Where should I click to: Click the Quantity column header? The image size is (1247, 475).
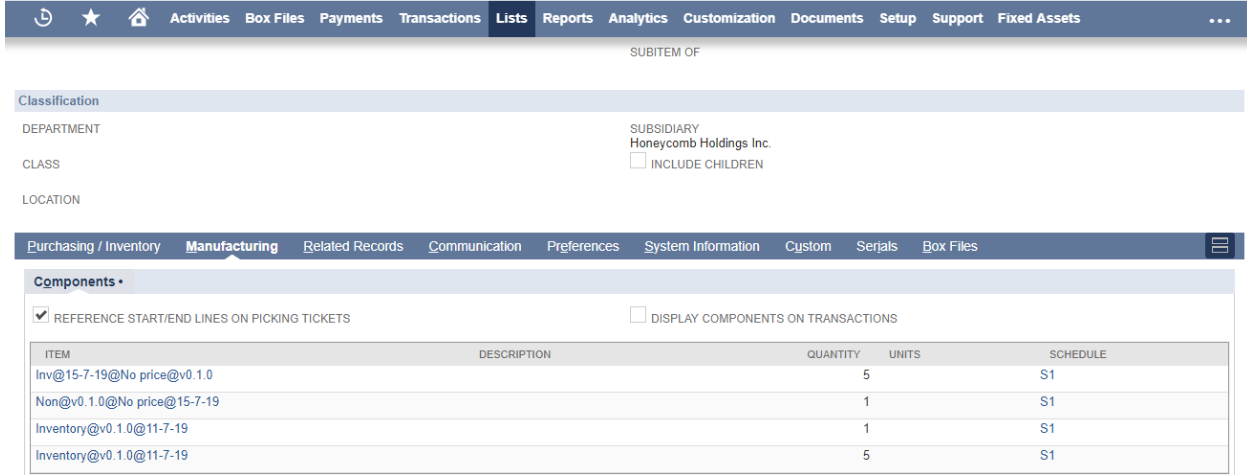pyautogui.click(x=833, y=354)
